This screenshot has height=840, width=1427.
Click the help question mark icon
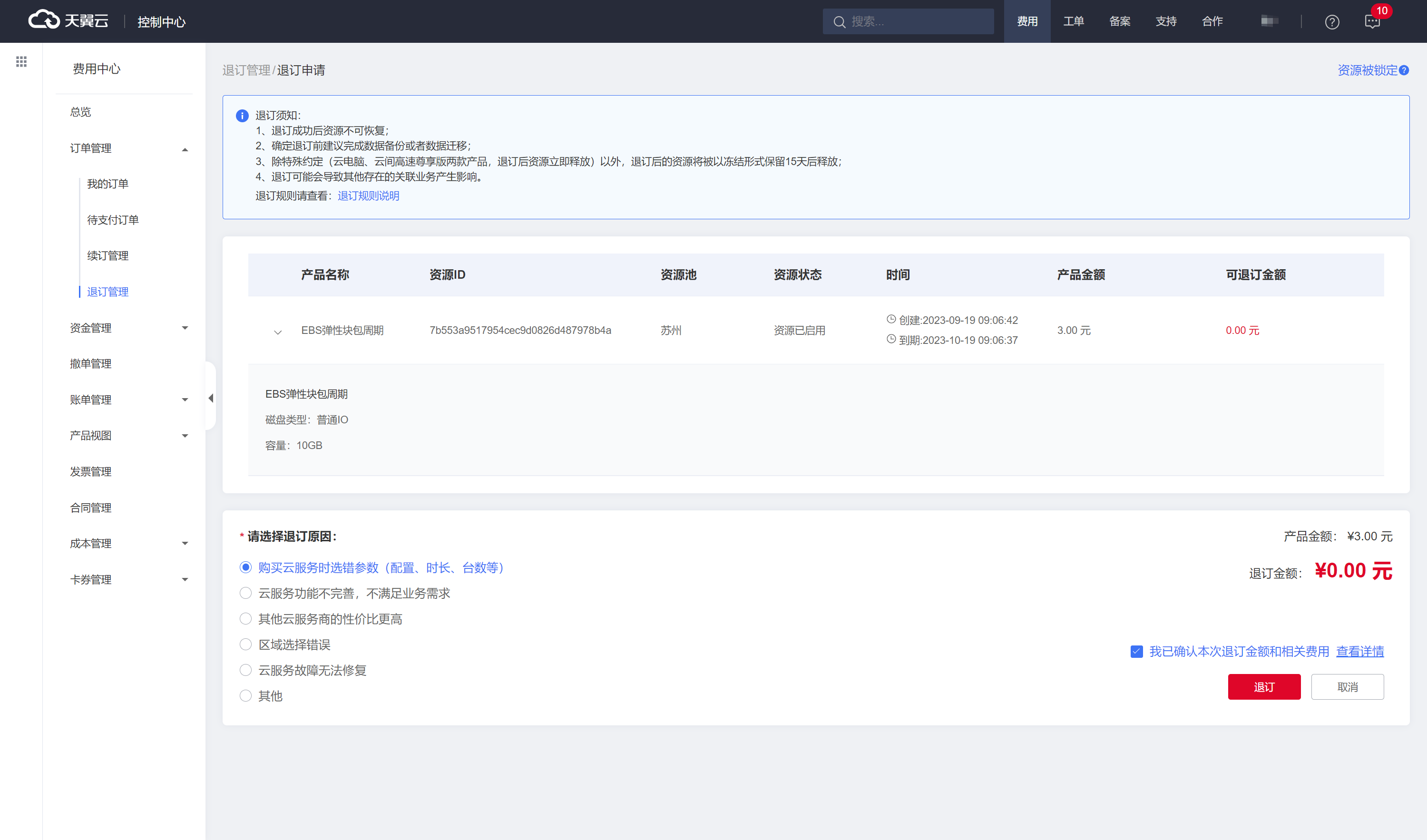tap(1332, 22)
